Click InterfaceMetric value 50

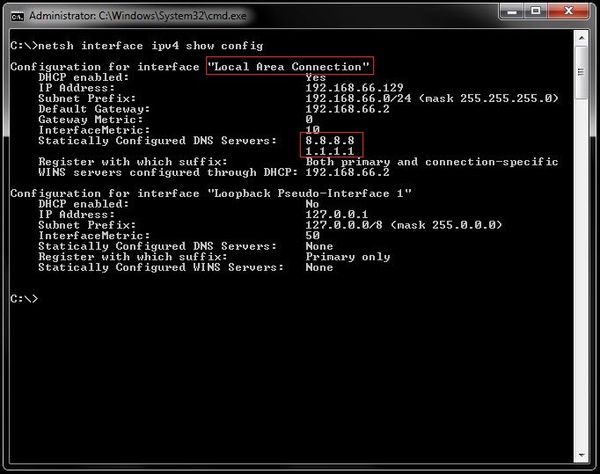[312, 235]
